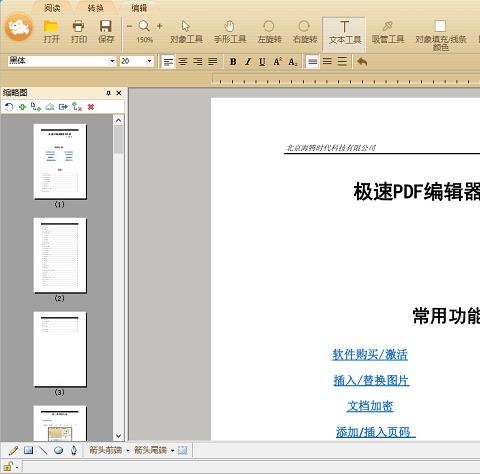Rotate page right with 右旋转
The height and width of the screenshot is (474, 480).
click(304, 32)
